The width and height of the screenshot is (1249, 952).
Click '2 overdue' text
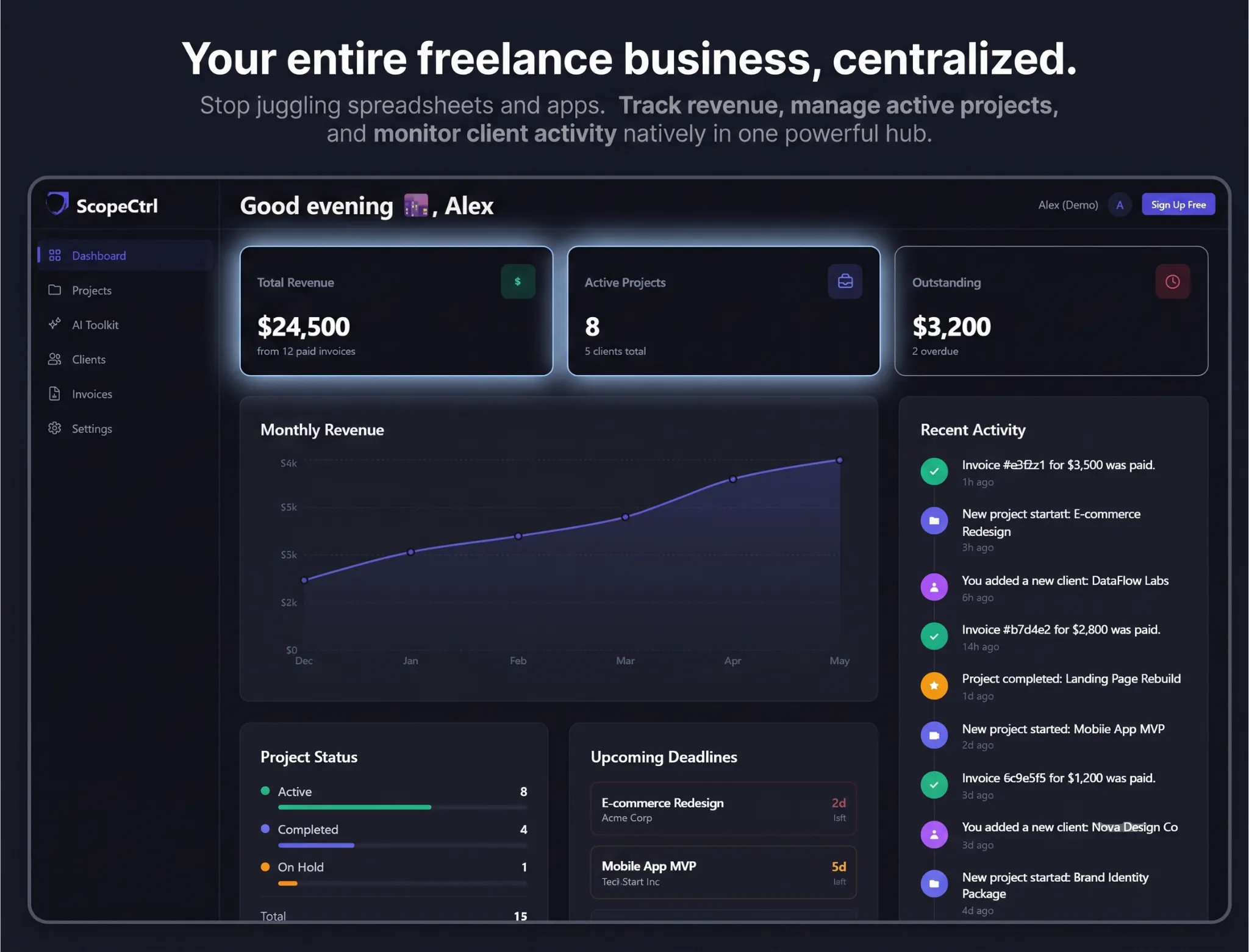(935, 351)
